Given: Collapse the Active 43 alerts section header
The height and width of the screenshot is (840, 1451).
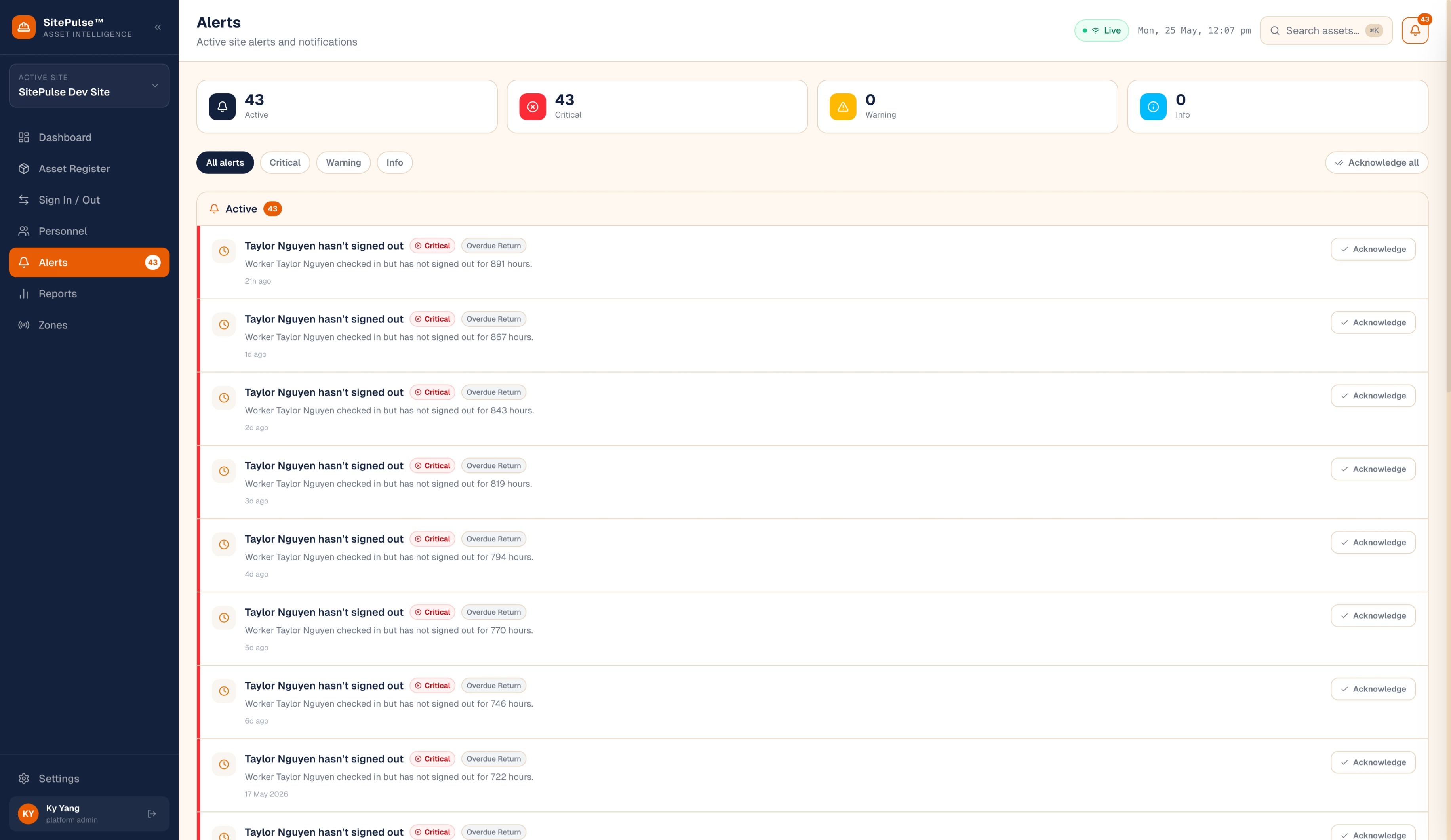Looking at the screenshot, I should click(x=813, y=209).
